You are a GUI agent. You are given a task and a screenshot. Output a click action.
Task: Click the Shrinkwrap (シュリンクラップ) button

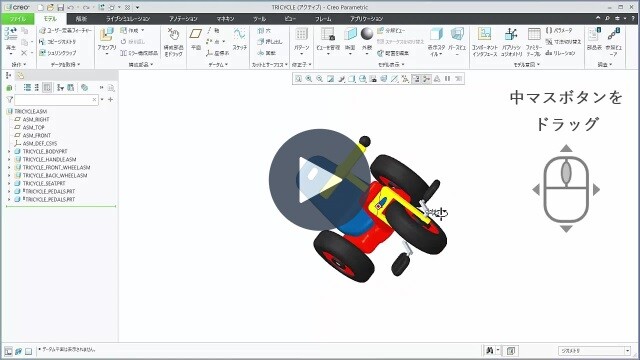[58, 53]
